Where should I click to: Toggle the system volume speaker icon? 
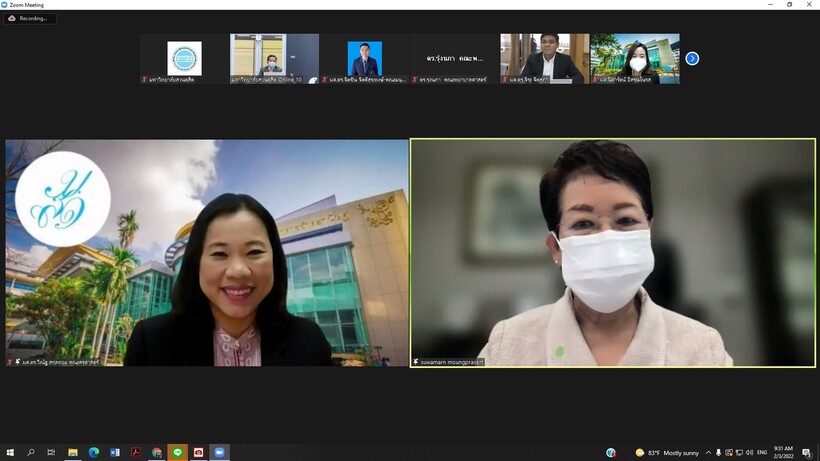[749, 453]
